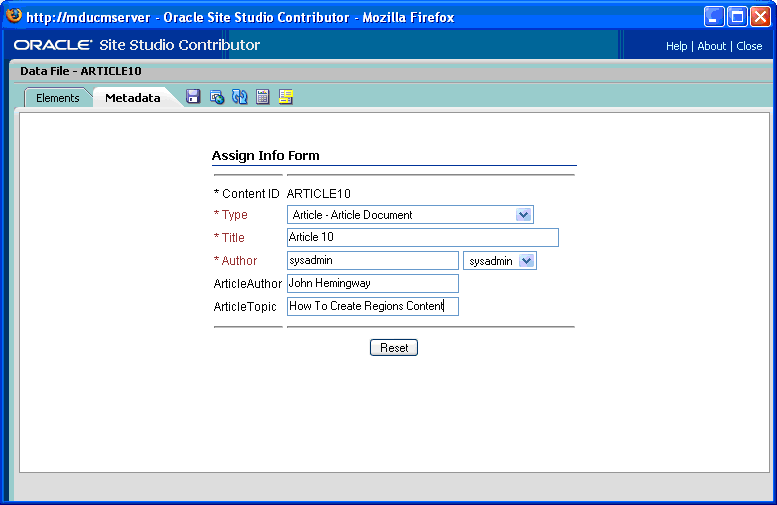Click the yellow-highlighted document icon
The width and height of the screenshot is (777, 505).
tap(286, 97)
